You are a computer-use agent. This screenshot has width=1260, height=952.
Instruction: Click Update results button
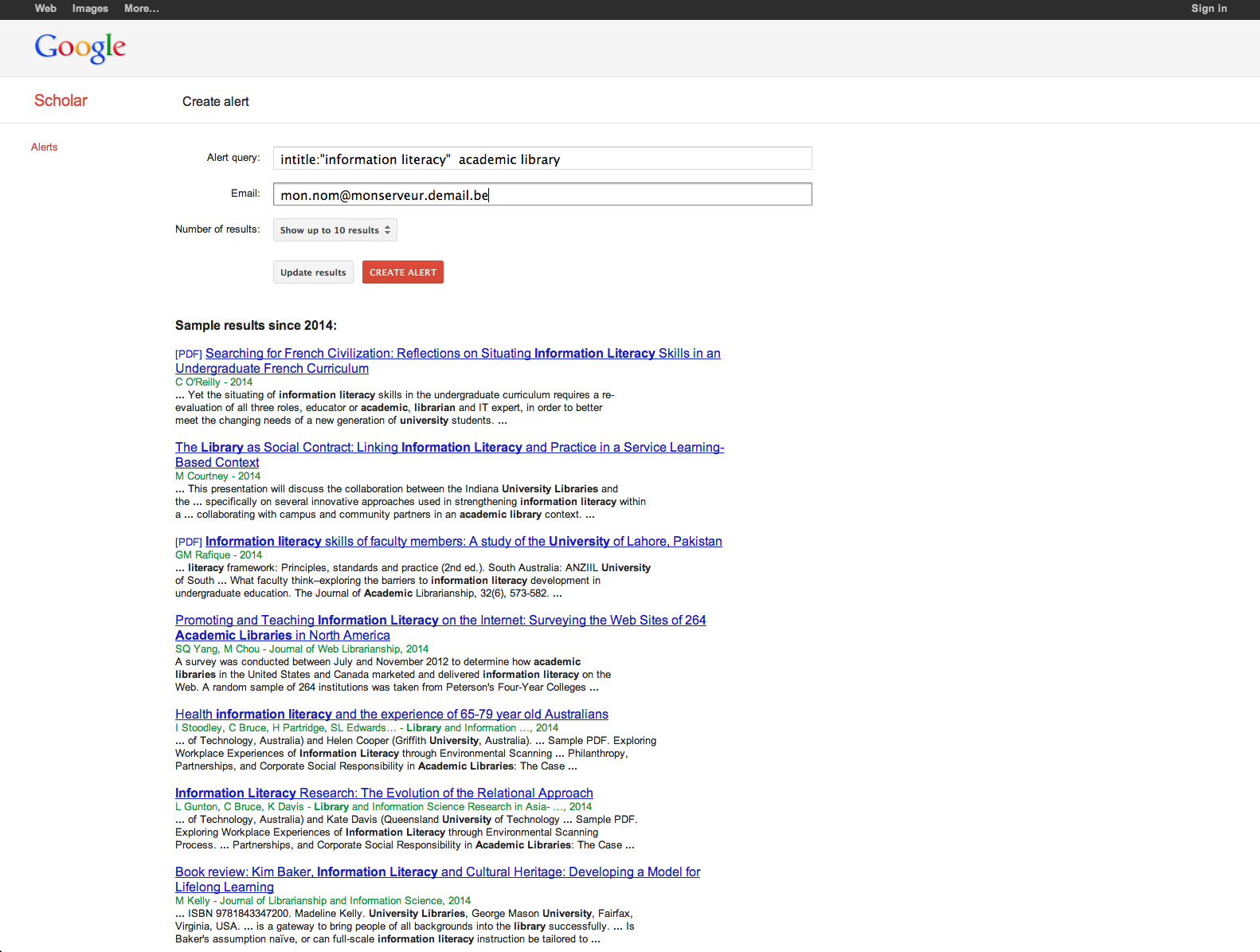pos(313,272)
